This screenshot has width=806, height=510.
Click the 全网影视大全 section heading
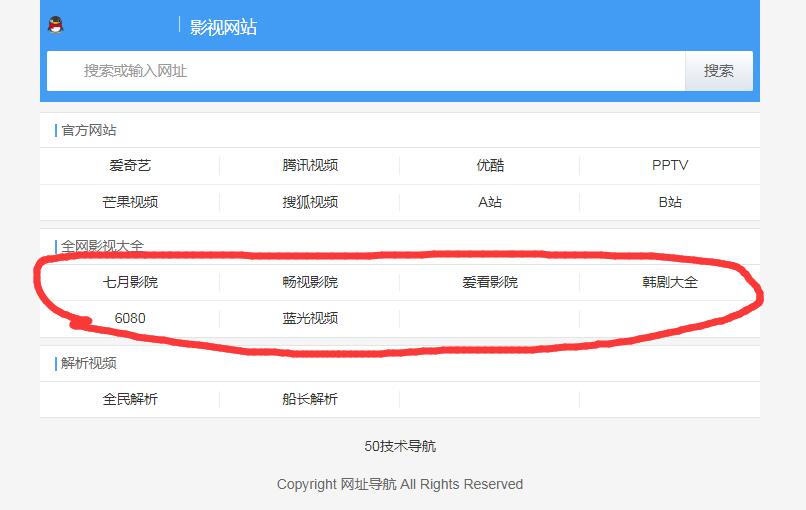coord(102,246)
